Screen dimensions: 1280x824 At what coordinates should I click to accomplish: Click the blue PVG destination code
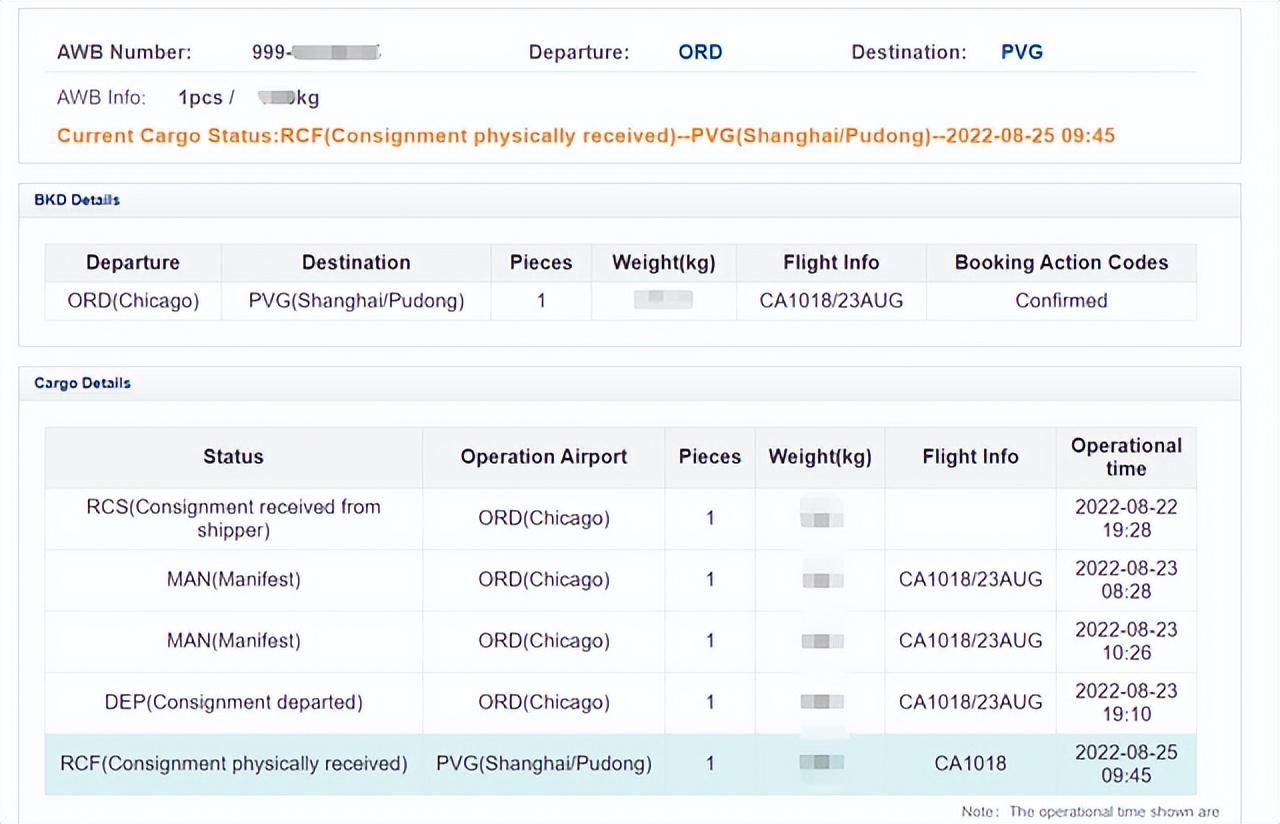coord(1022,52)
